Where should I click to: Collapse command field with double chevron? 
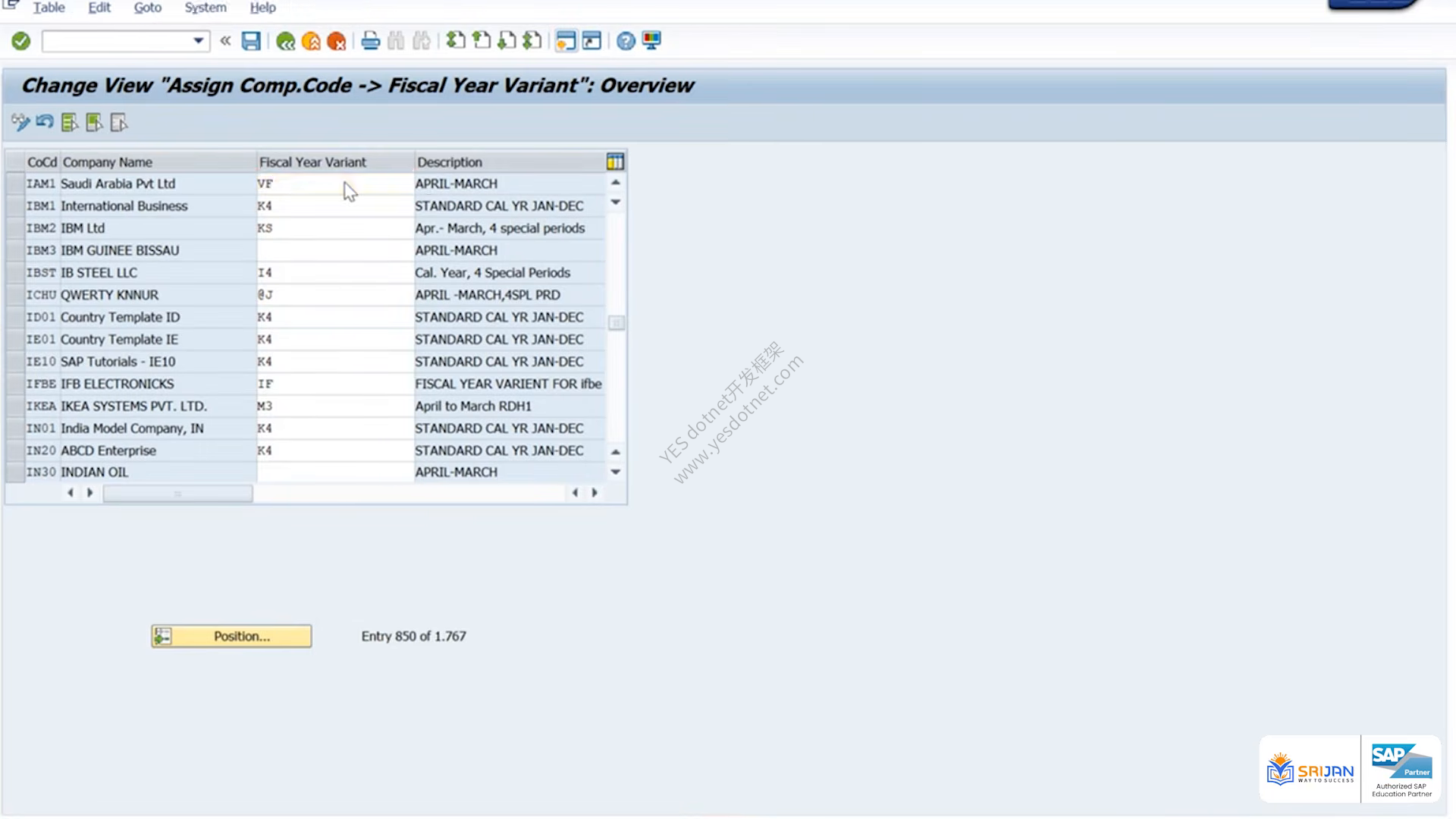(x=225, y=41)
